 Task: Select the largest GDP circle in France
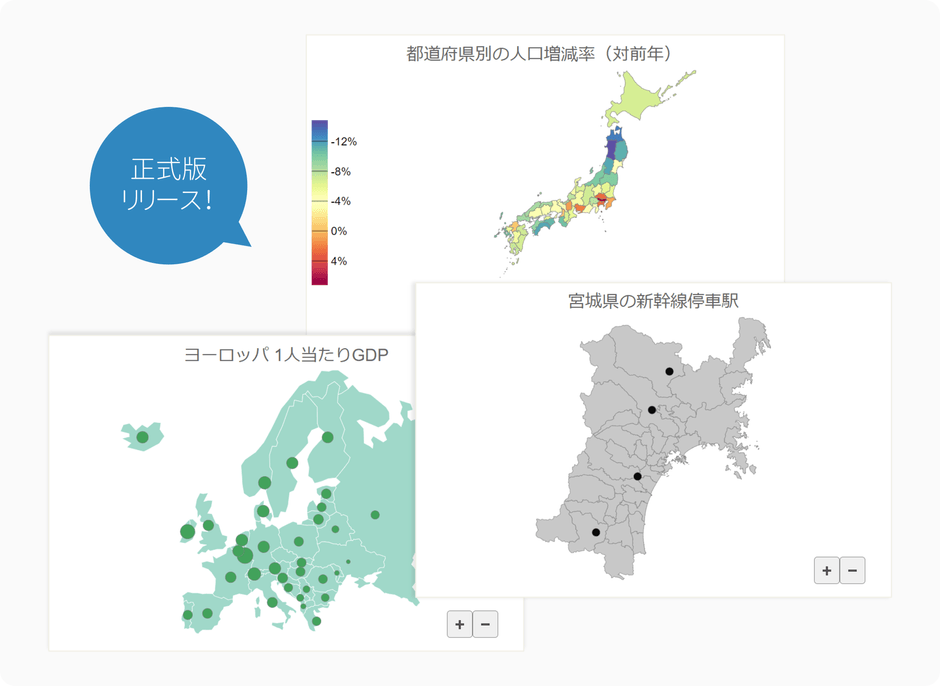(231, 576)
